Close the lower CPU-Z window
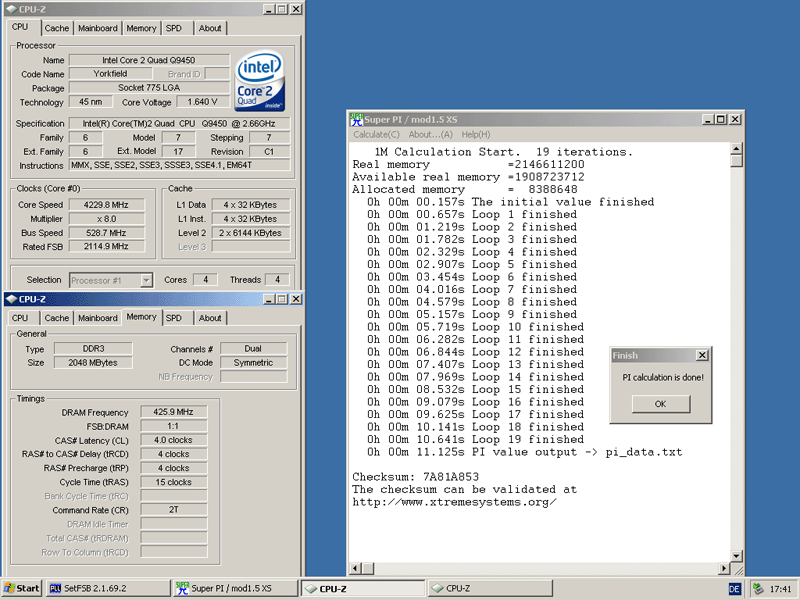 [296, 299]
